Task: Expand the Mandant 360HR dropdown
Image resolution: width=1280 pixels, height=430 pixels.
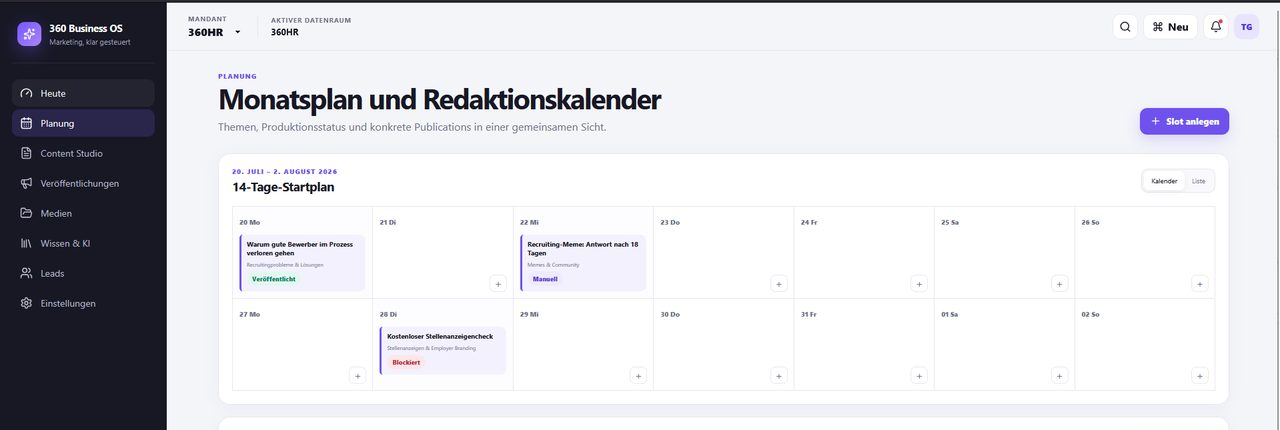Action: coord(214,32)
